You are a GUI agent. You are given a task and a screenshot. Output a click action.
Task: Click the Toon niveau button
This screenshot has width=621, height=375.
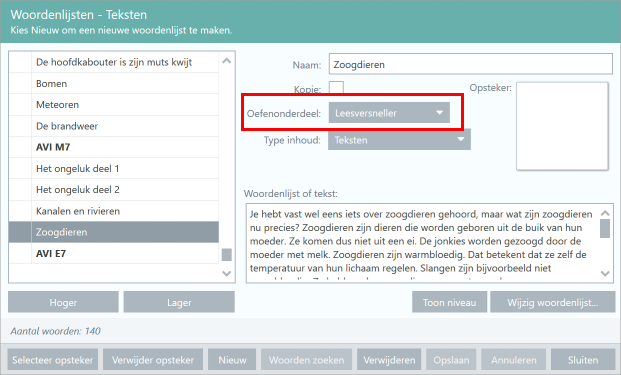(x=450, y=302)
